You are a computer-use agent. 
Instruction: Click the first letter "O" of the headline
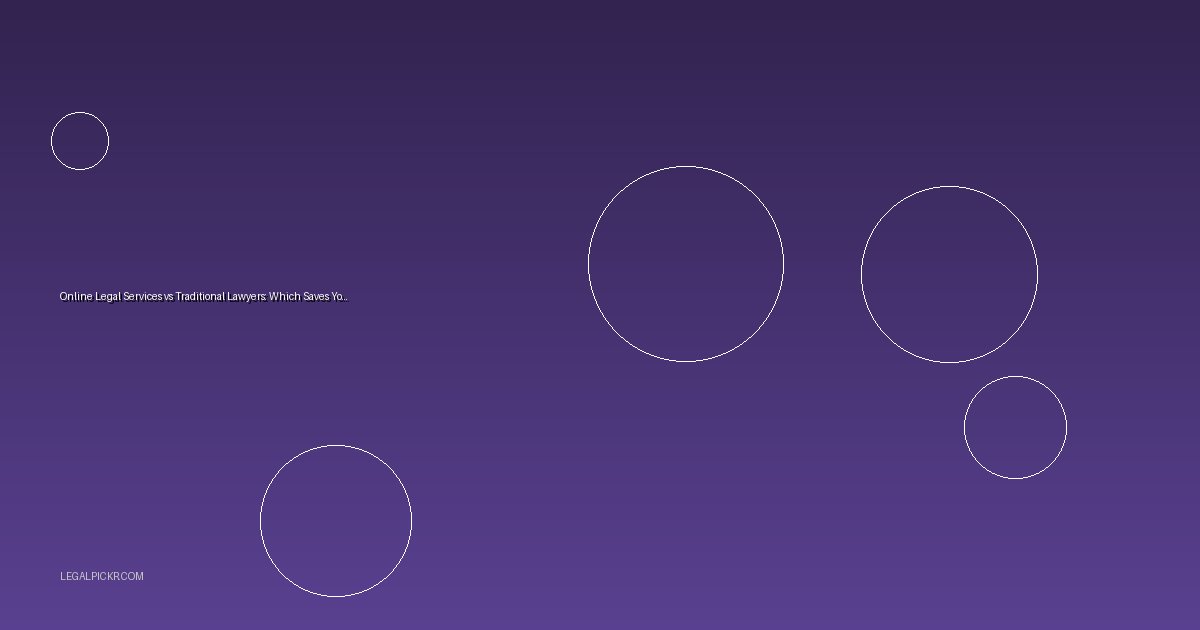(63, 297)
